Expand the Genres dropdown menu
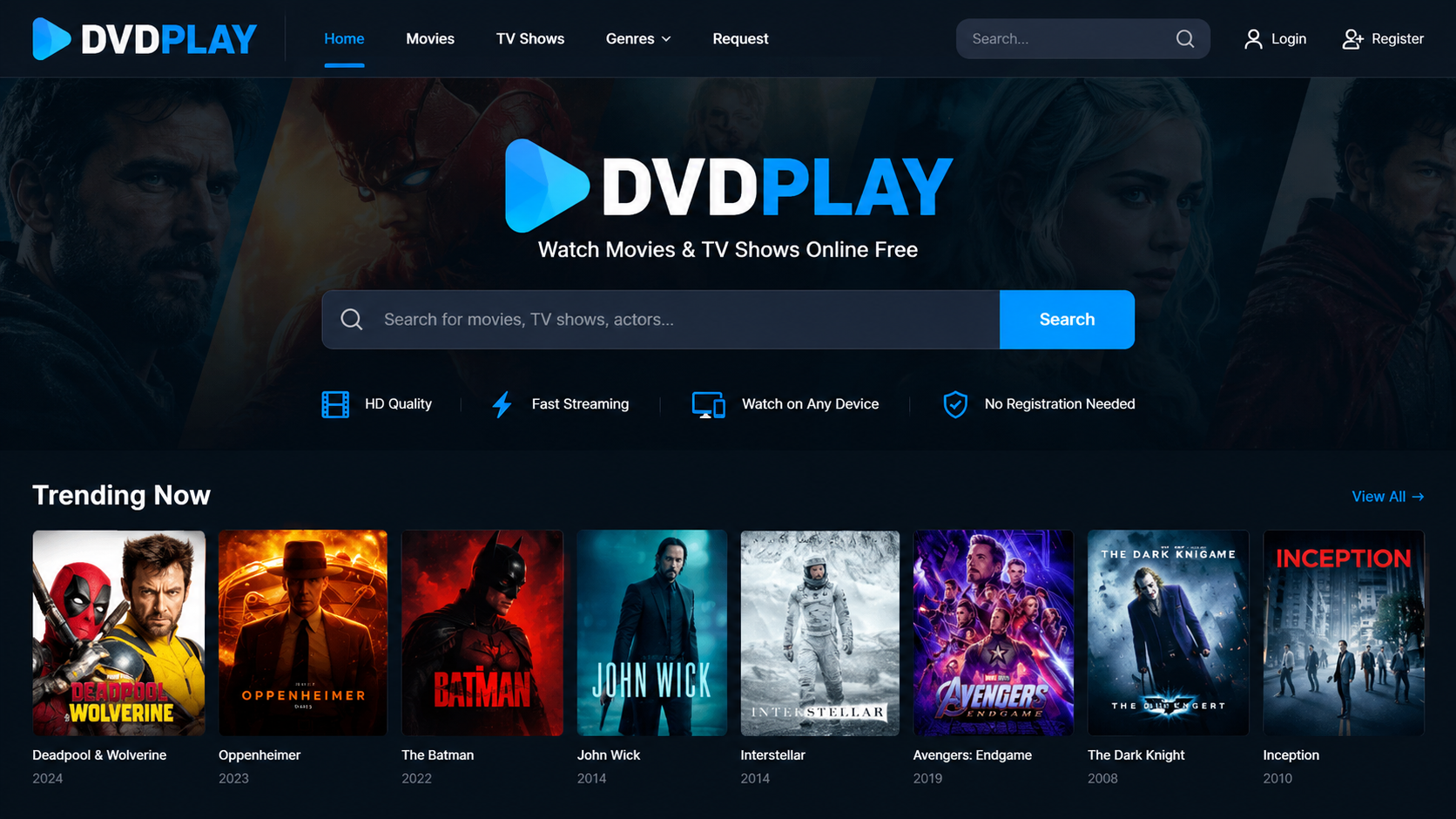 638,38
